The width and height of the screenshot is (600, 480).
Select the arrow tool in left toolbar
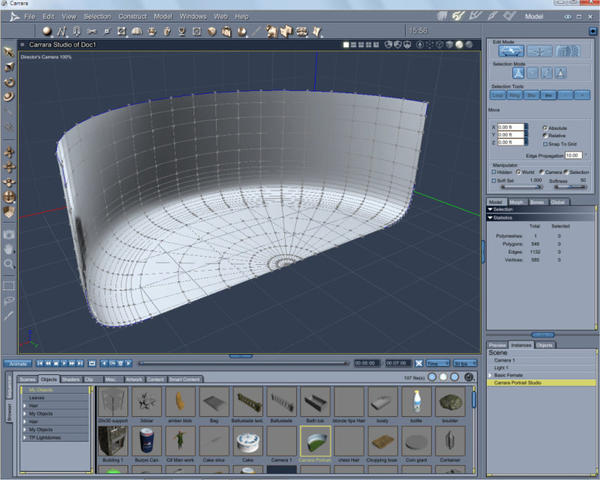(9, 52)
